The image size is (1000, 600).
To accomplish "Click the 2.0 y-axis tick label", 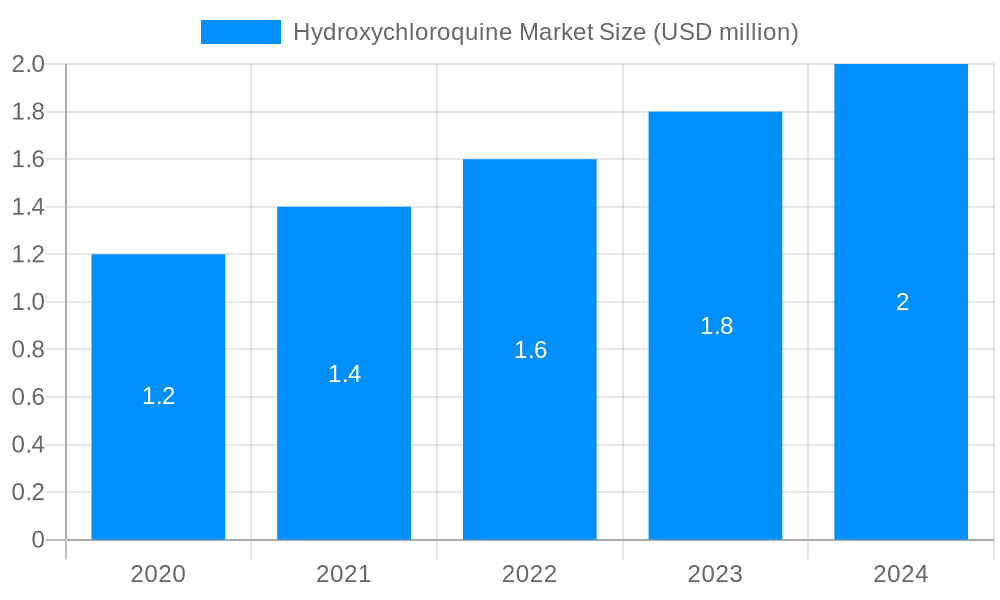I will [x=28, y=62].
